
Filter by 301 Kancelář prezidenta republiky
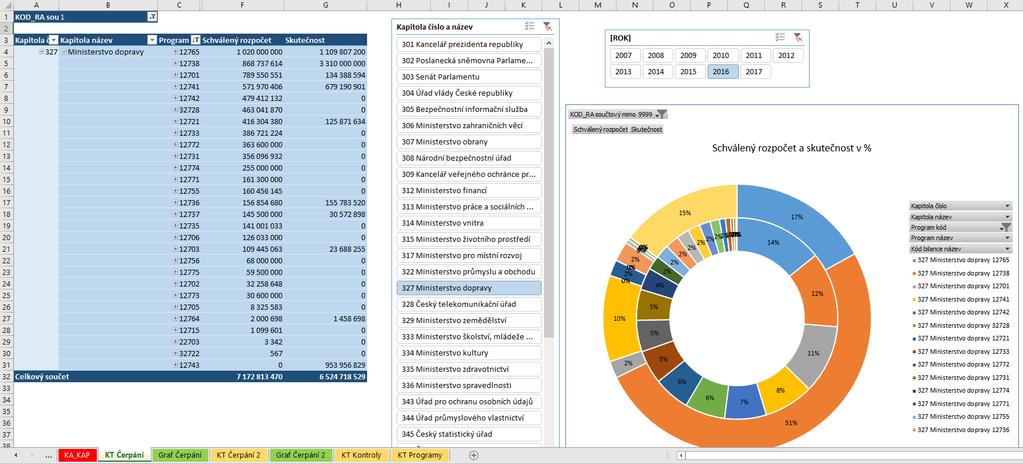[x=469, y=44]
